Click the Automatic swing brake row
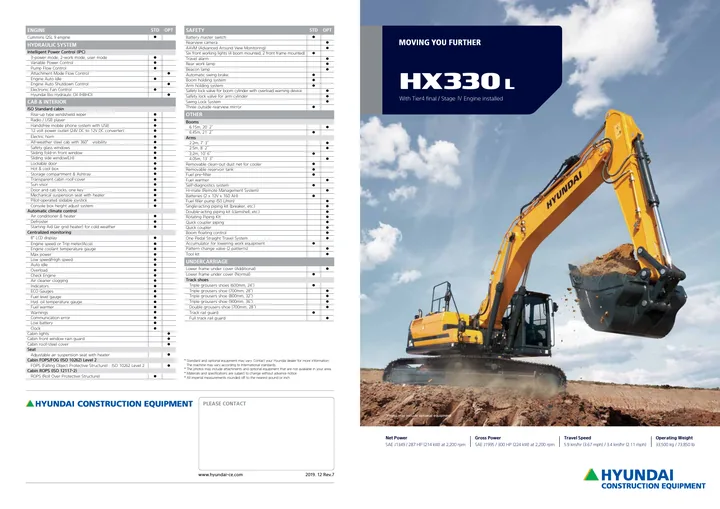Viewport: 720px width, 509px height. (x=259, y=75)
